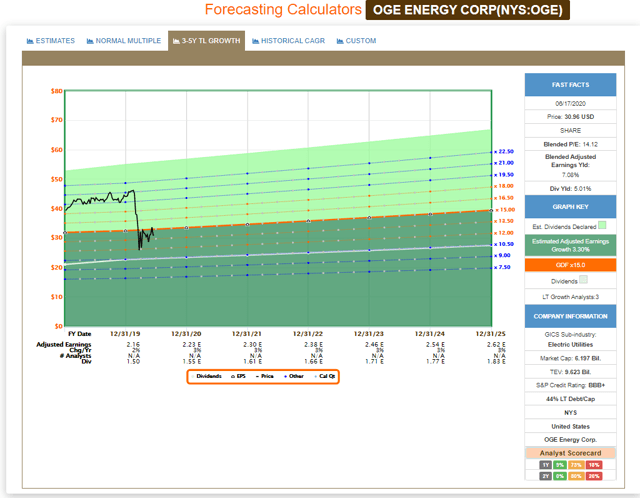
Task: Click the 1Y scorecard label
Action: [546, 465]
